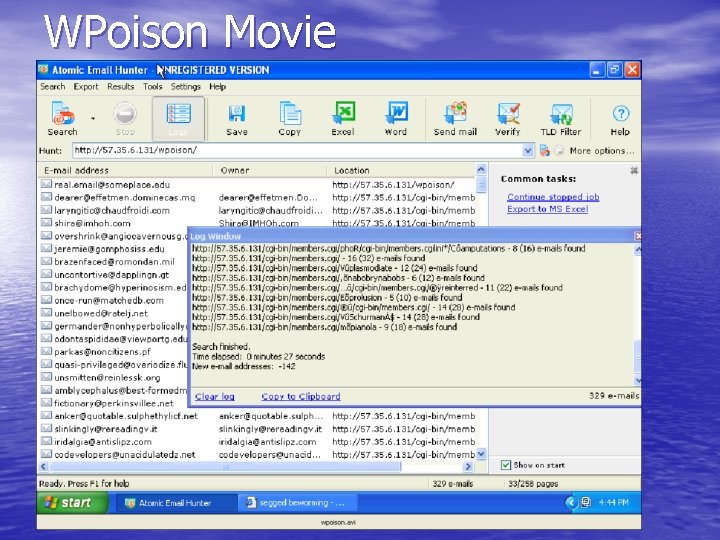720x540 pixels.
Task: Click Copy to Clipboard link
Action: [x=301, y=396]
